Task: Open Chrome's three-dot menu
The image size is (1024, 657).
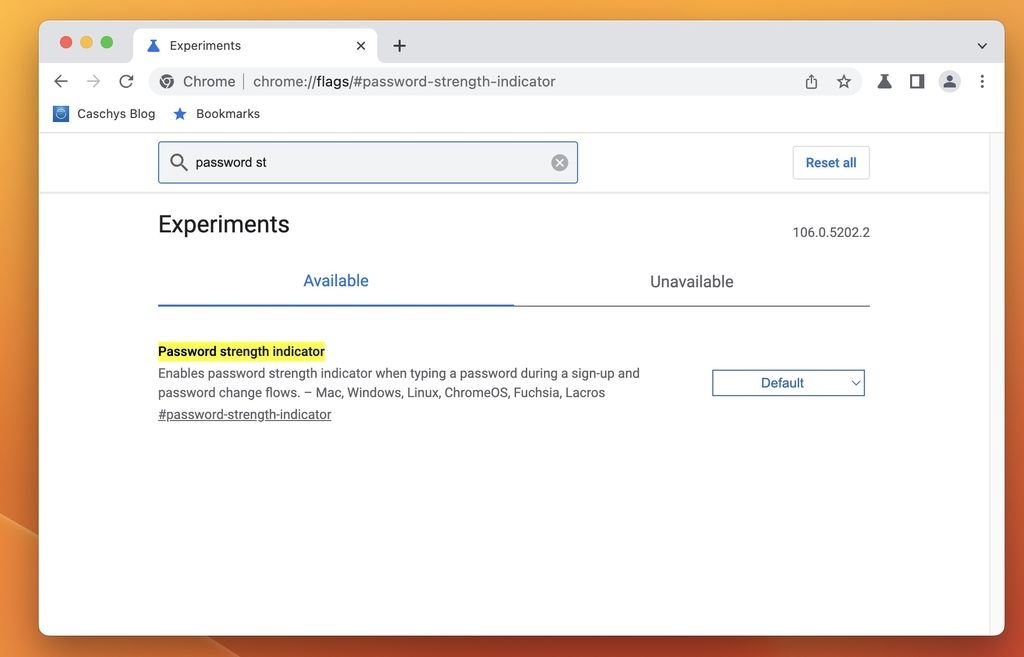Action: click(x=982, y=82)
